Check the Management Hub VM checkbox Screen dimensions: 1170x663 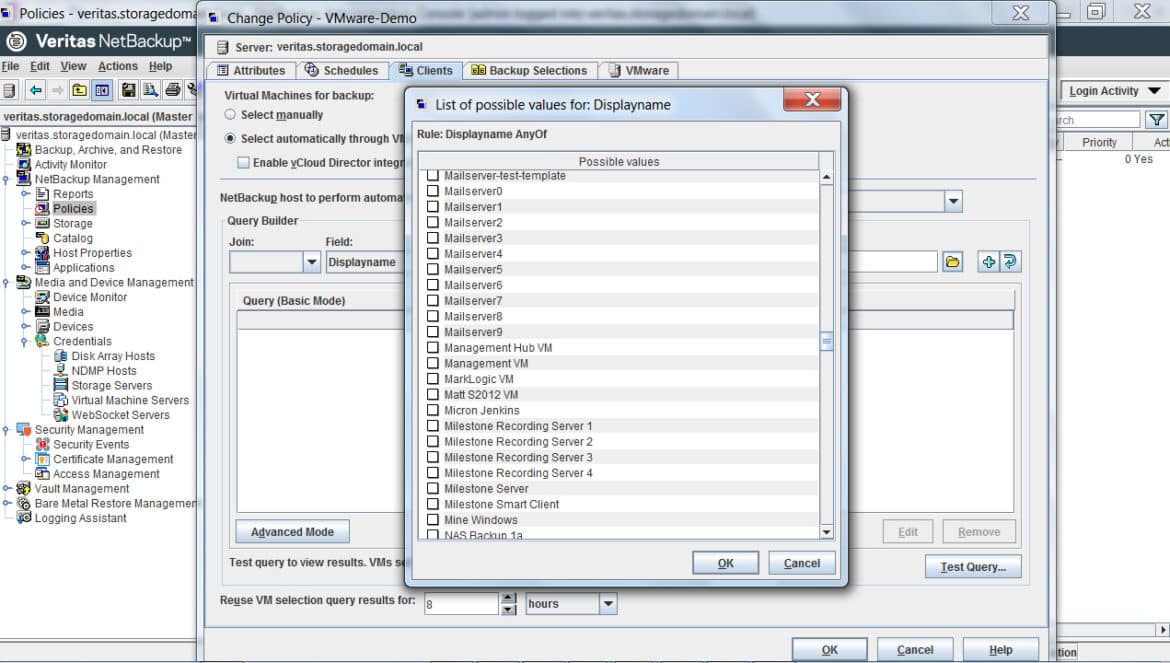pyautogui.click(x=433, y=348)
